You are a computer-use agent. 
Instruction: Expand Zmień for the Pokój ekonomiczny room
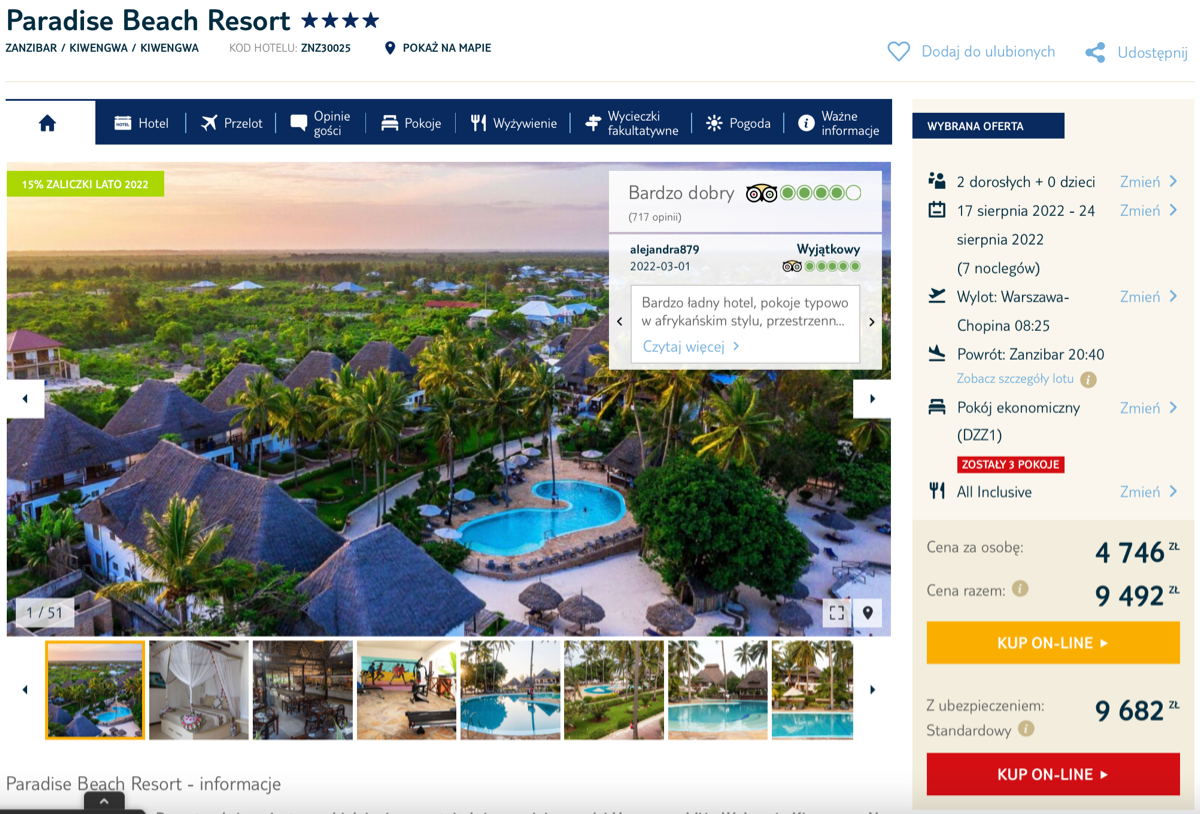1148,407
